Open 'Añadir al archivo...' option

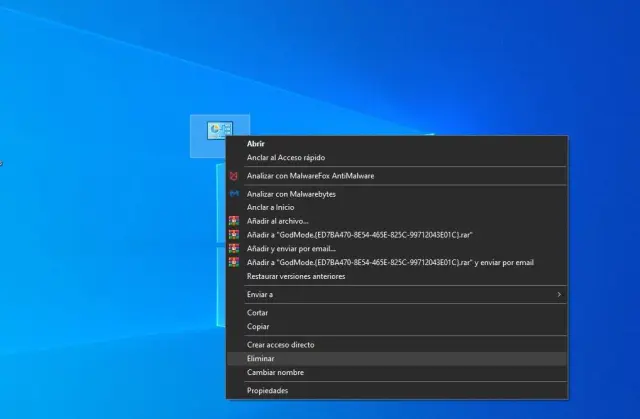point(278,221)
